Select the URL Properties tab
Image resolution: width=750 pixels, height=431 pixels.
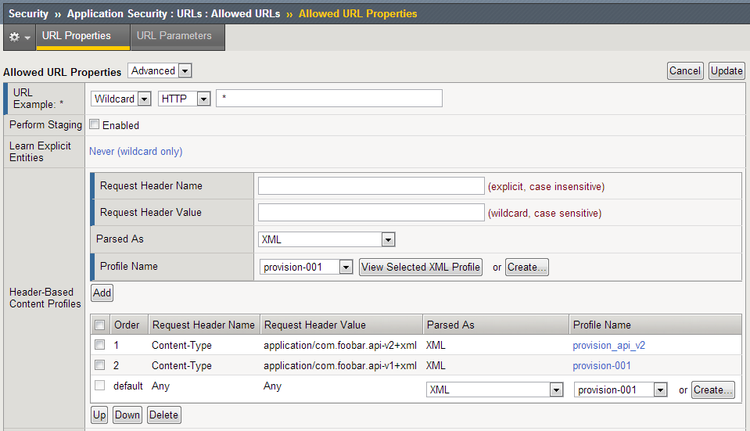point(76,36)
